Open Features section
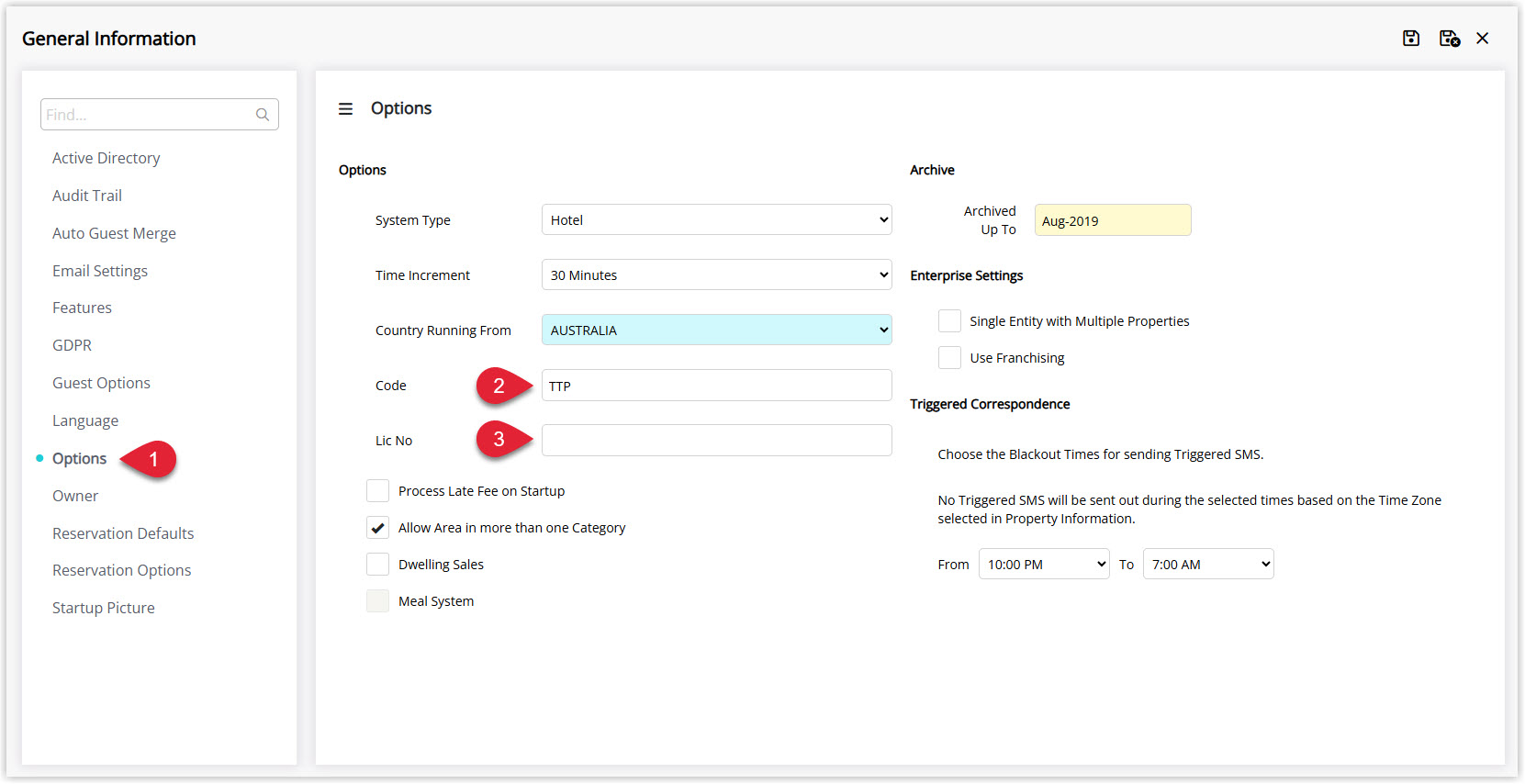The width and height of the screenshot is (1525, 784). click(x=82, y=308)
